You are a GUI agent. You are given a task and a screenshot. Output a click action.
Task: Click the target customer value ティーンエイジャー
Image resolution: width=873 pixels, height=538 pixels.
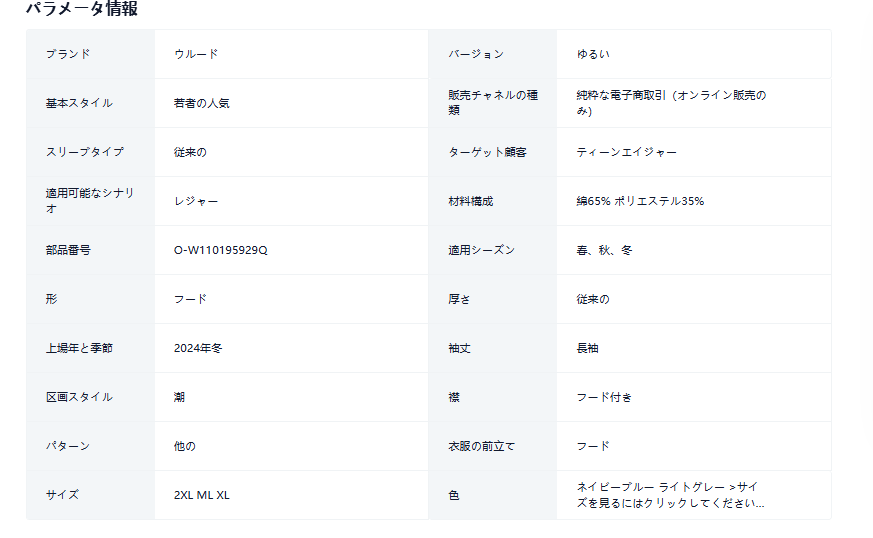(626, 152)
